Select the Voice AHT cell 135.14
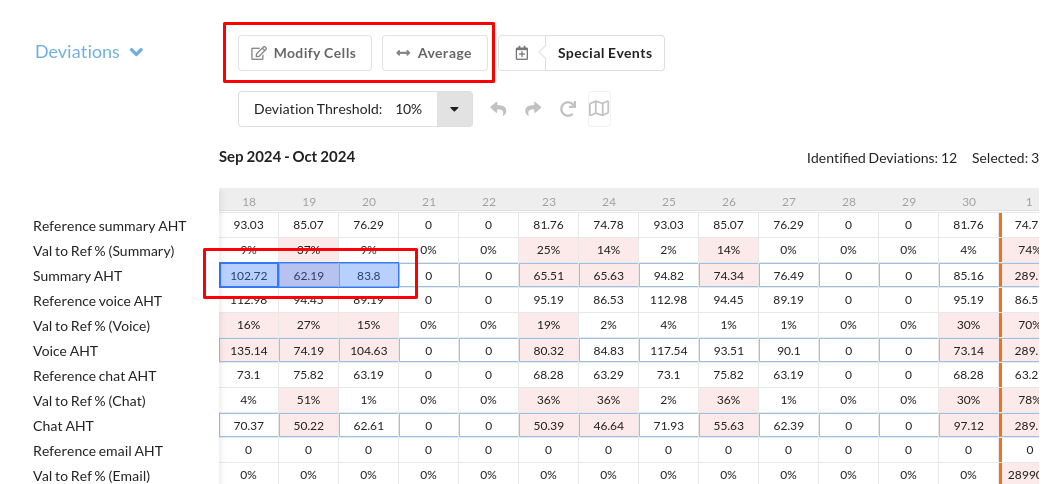 coord(249,351)
